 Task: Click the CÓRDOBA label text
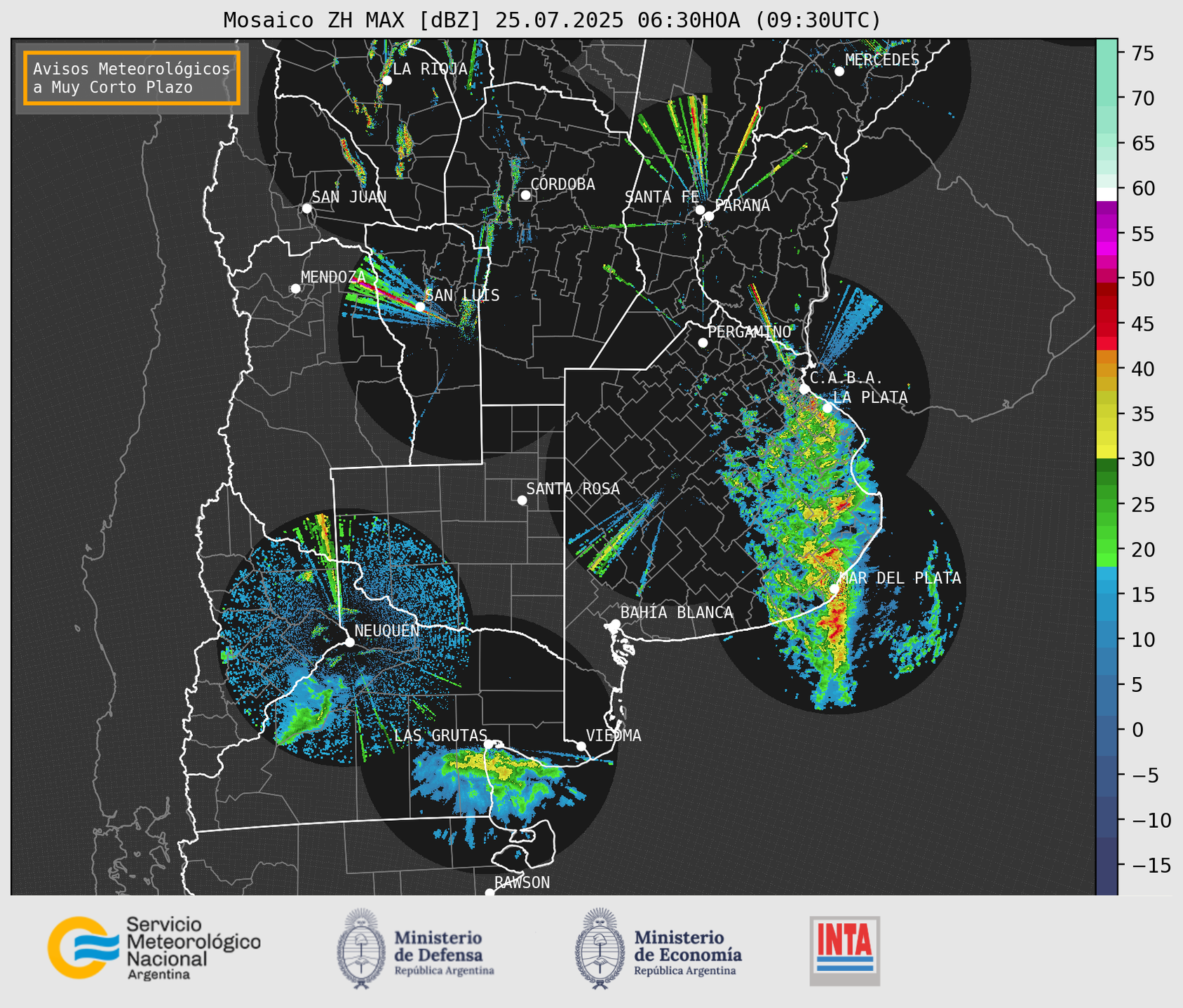[562, 184]
